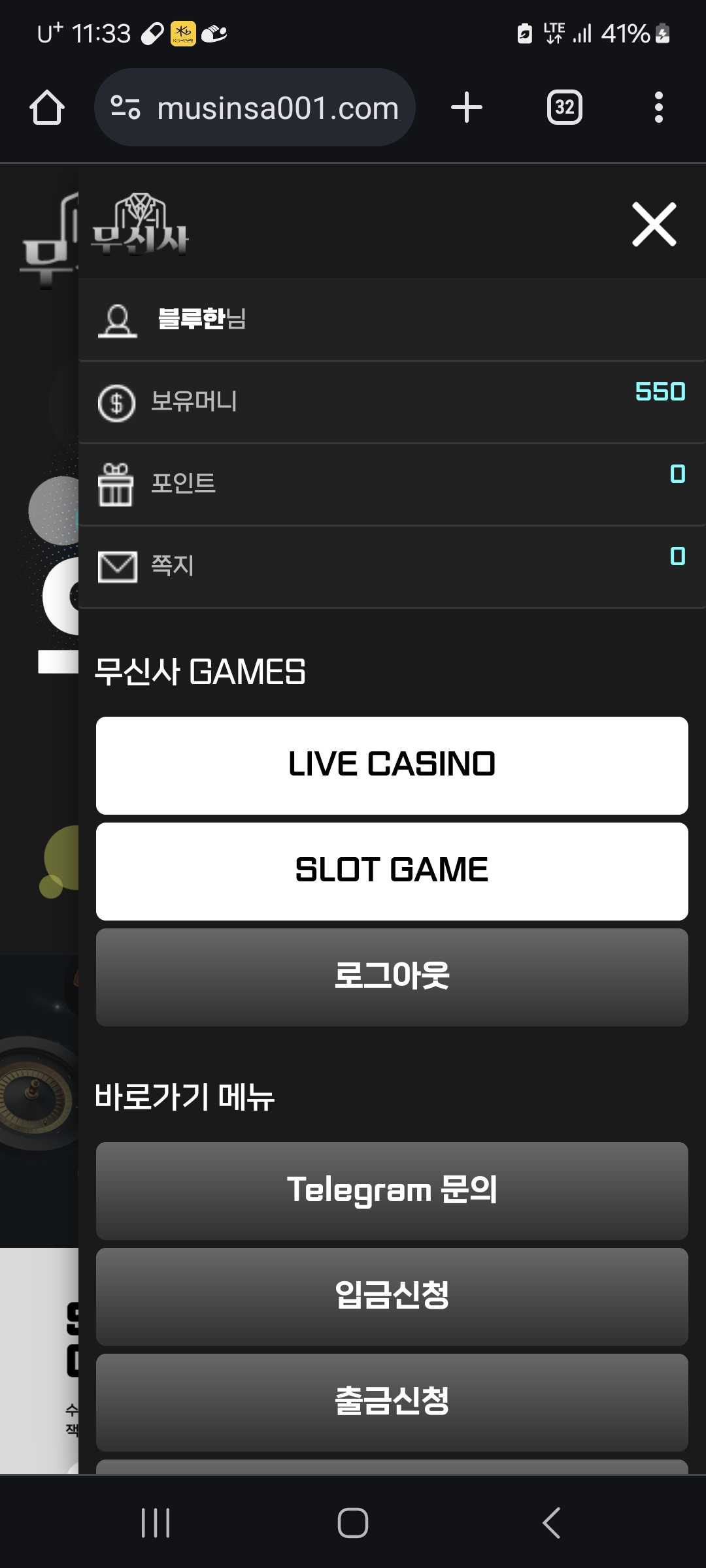The height and width of the screenshot is (1568, 706).
Task: Close the side menu with the X icon
Action: coord(654,224)
